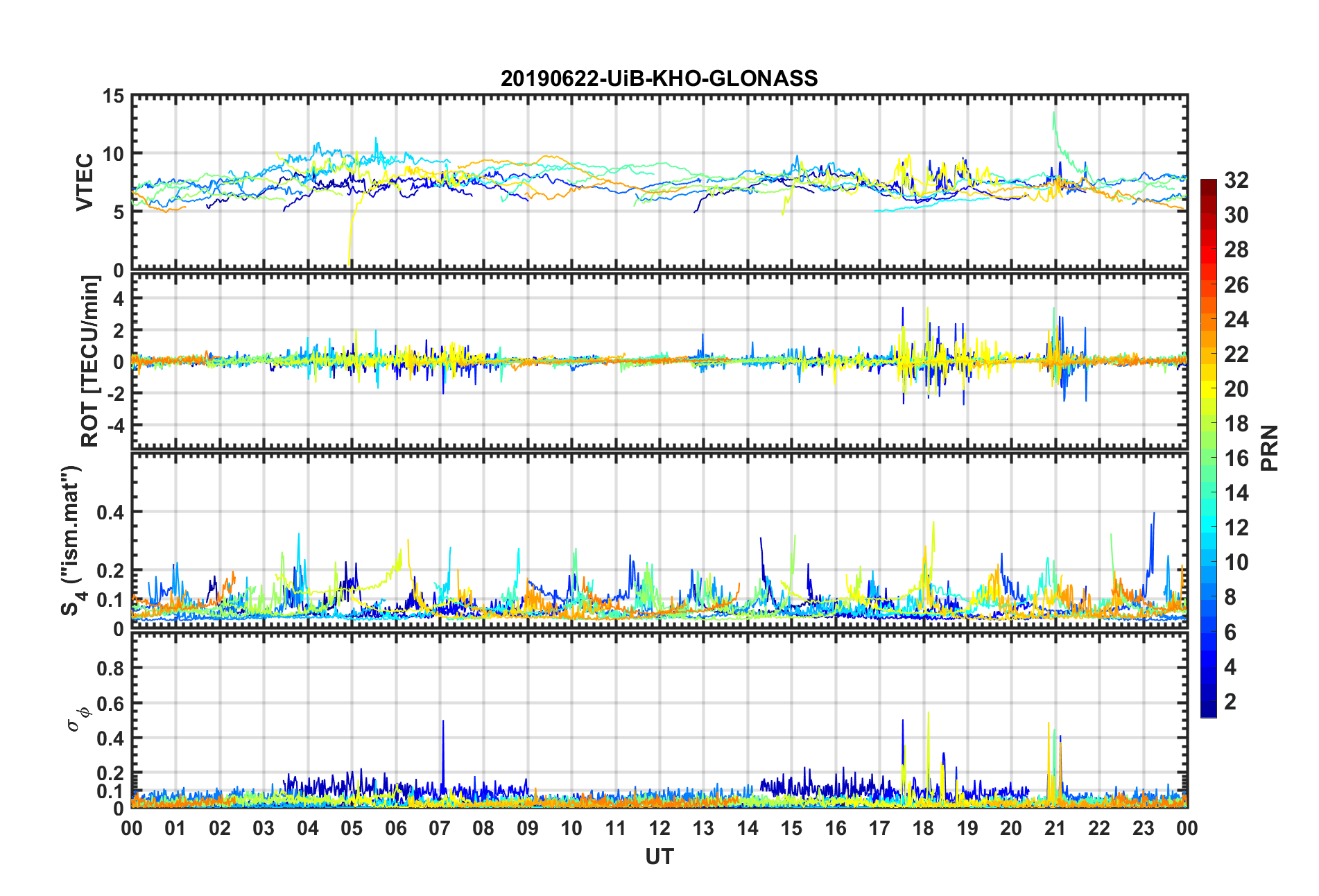Image resolution: width=1319 pixels, height=896 pixels.
Task: Click the S4 ("ism.mat") axis label
Action: click(x=72, y=540)
